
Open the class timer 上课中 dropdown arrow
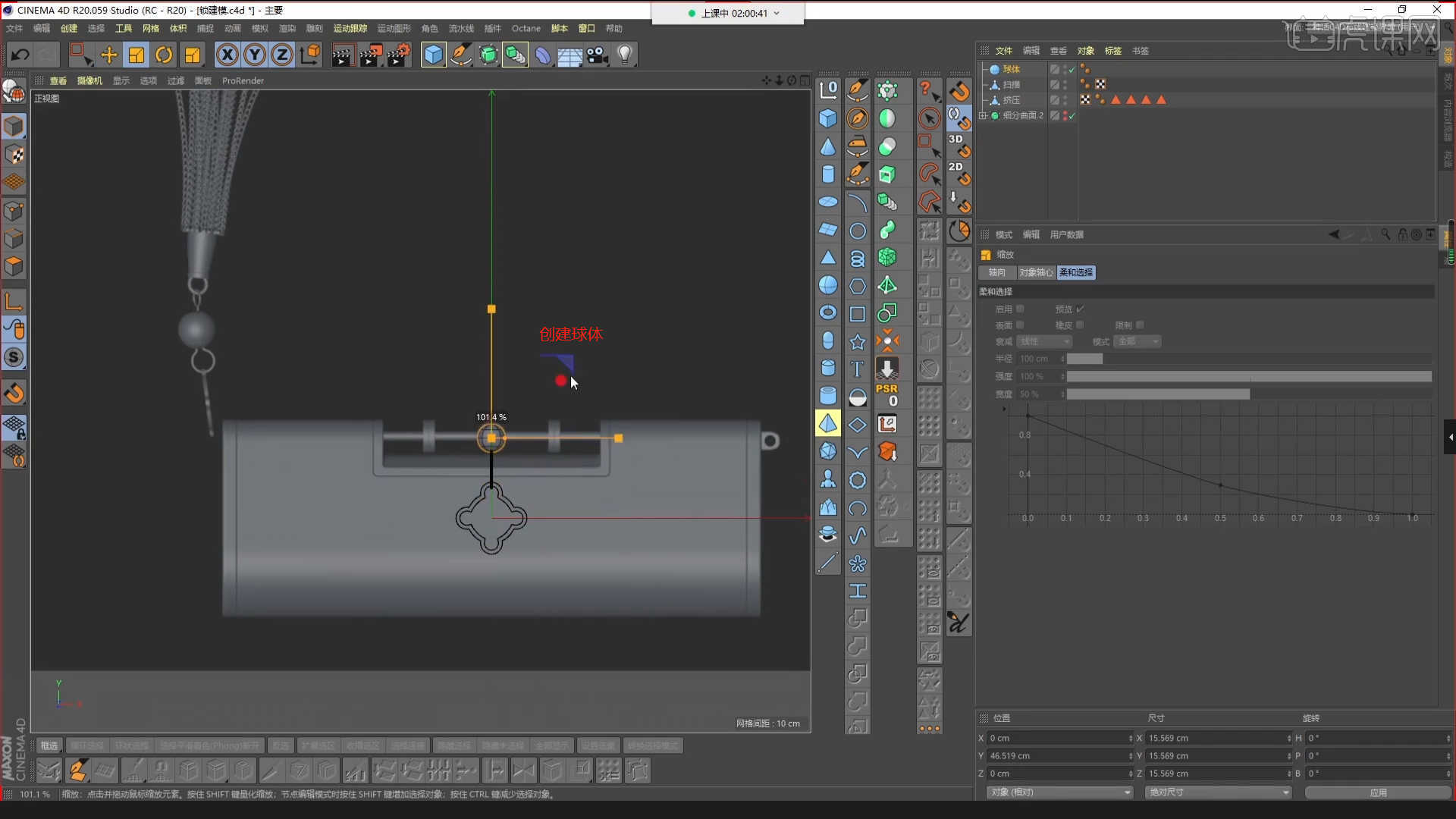[777, 13]
